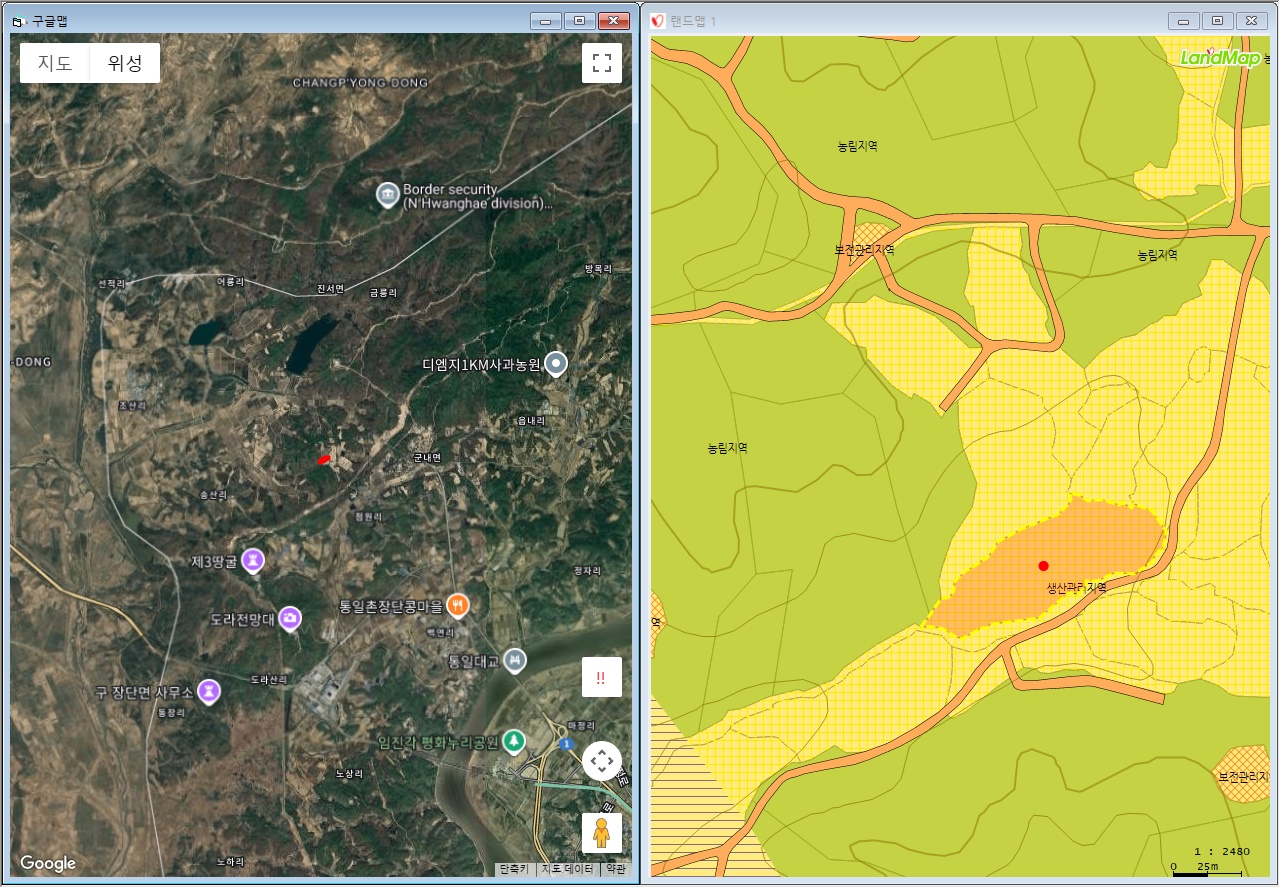Toggle fullscreen view on Google map
This screenshot has width=1280, height=888.
[x=601, y=63]
